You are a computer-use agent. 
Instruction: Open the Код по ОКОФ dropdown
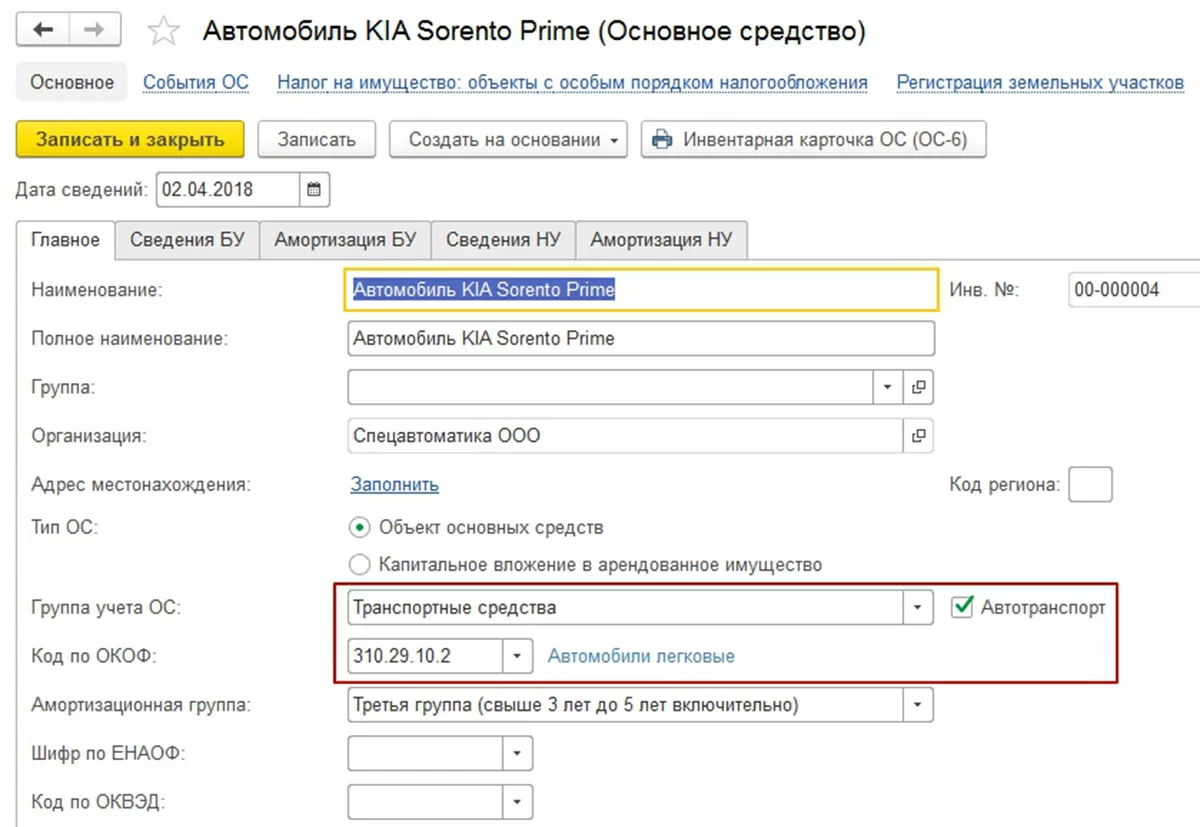point(516,656)
